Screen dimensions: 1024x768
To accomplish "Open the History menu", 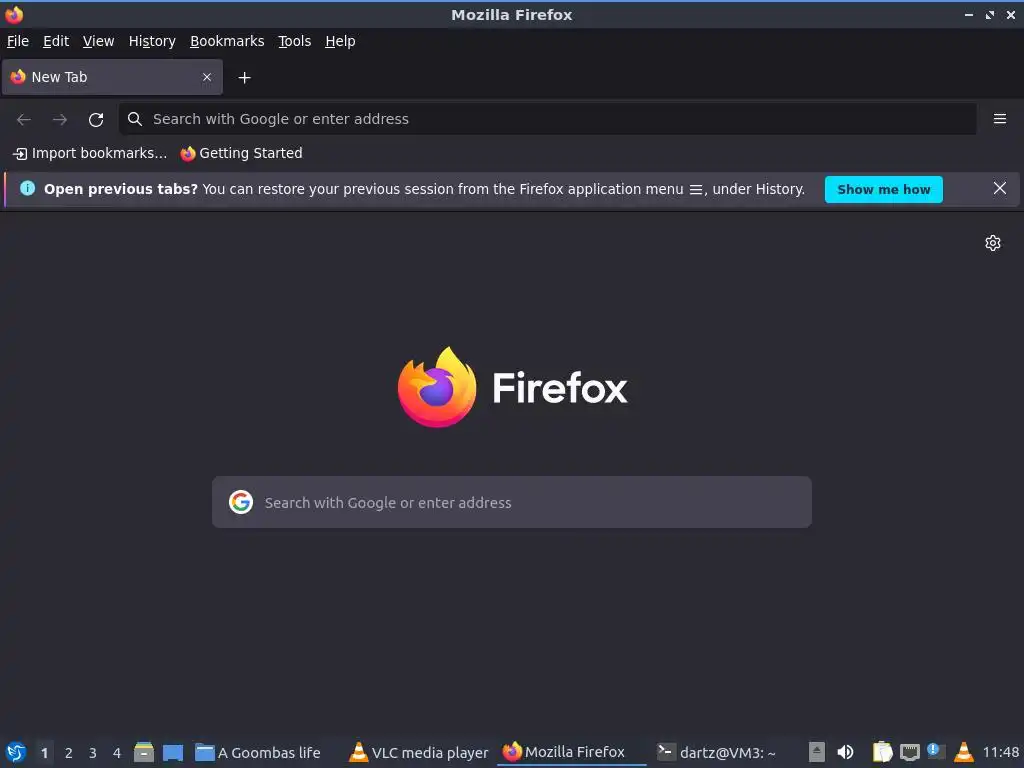I will (152, 41).
